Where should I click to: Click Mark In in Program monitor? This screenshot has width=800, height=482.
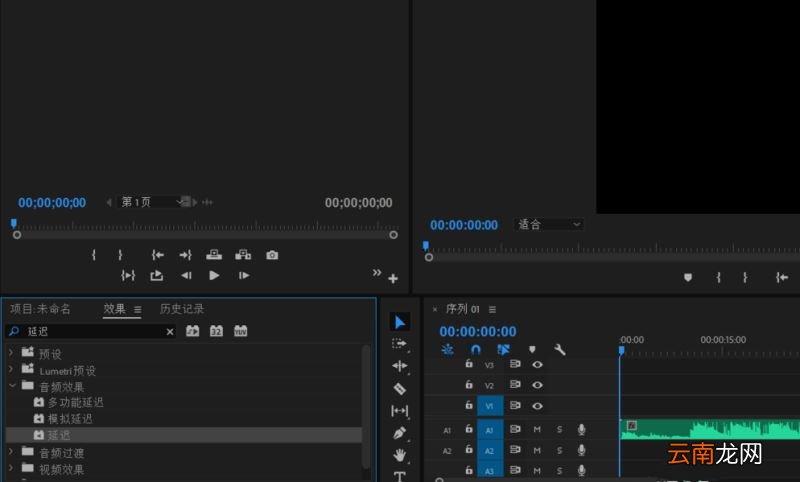tap(718, 277)
